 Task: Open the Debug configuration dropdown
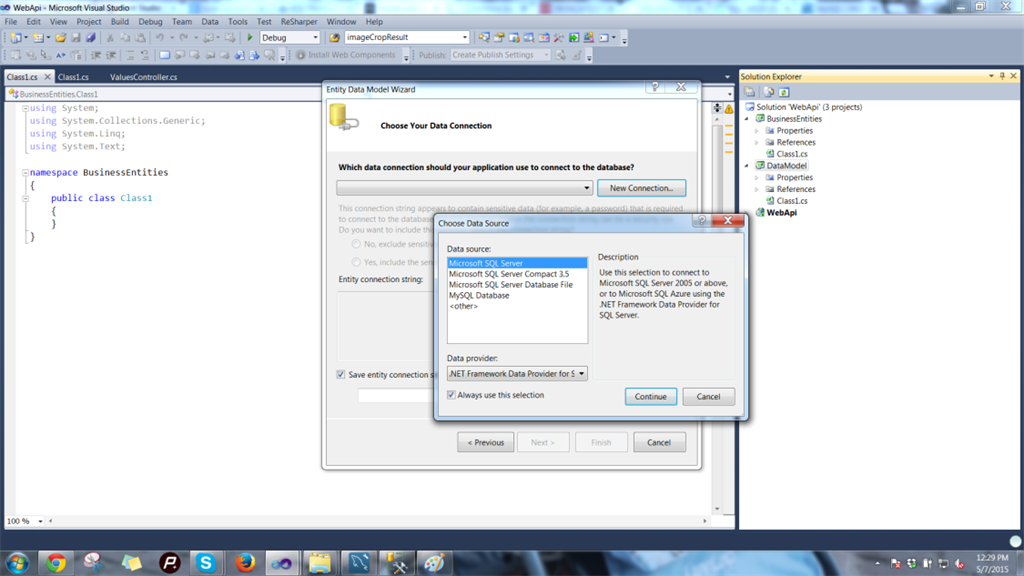(315, 38)
